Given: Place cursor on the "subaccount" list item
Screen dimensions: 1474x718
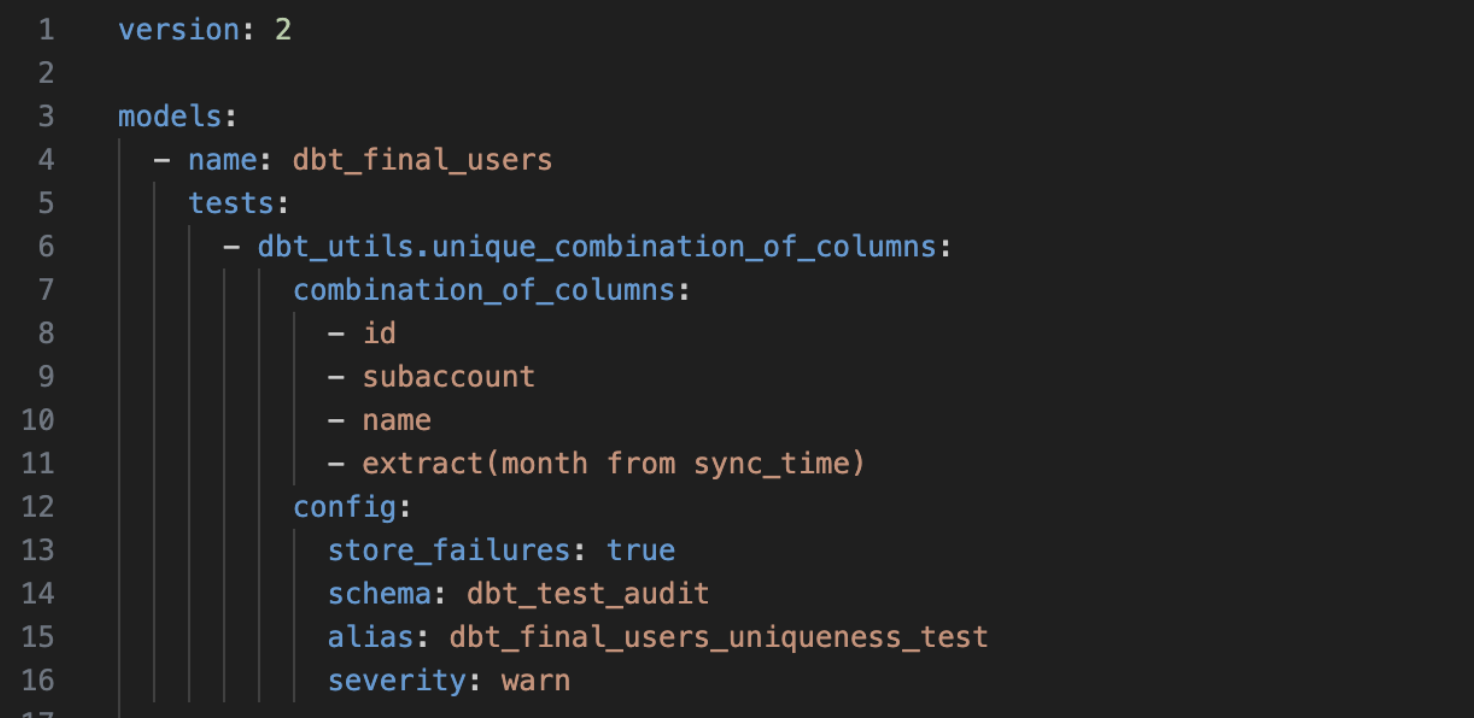Looking at the screenshot, I should point(448,377).
